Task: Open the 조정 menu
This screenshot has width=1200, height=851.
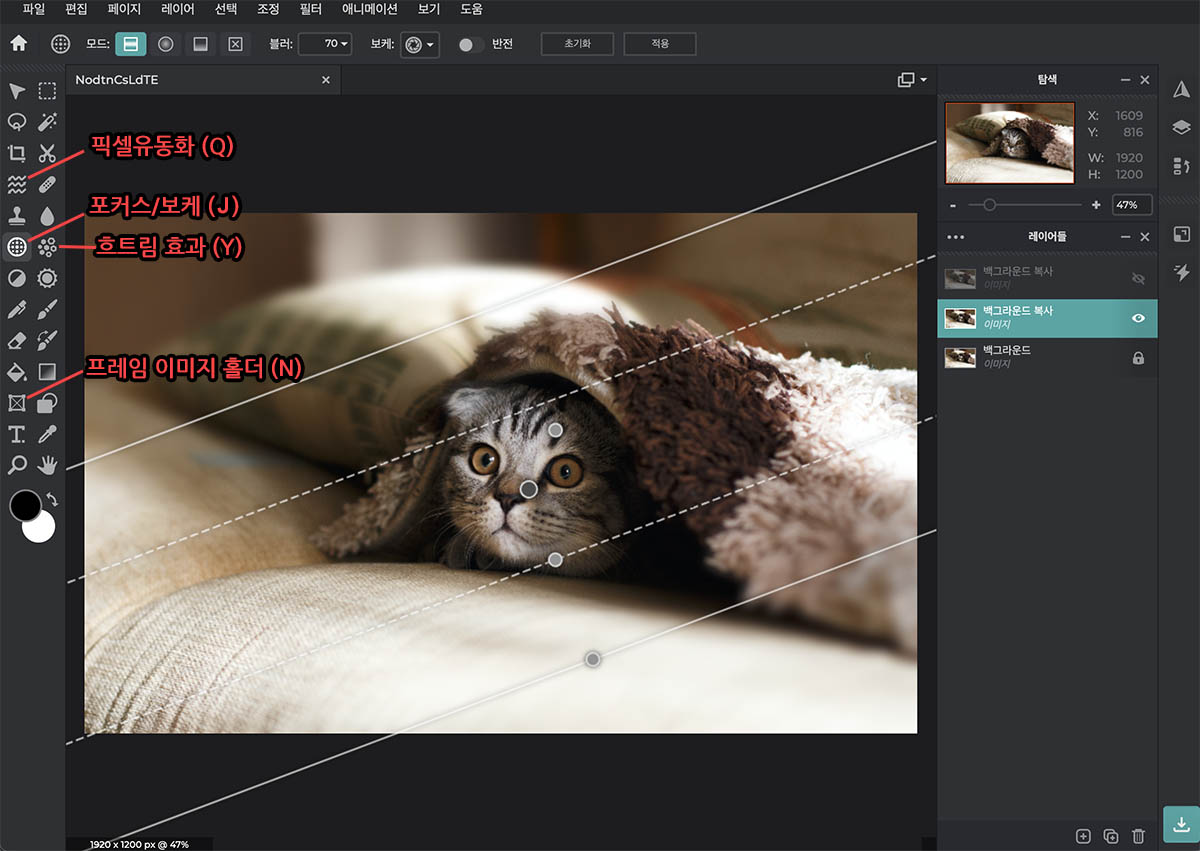Action: [x=268, y=9]
